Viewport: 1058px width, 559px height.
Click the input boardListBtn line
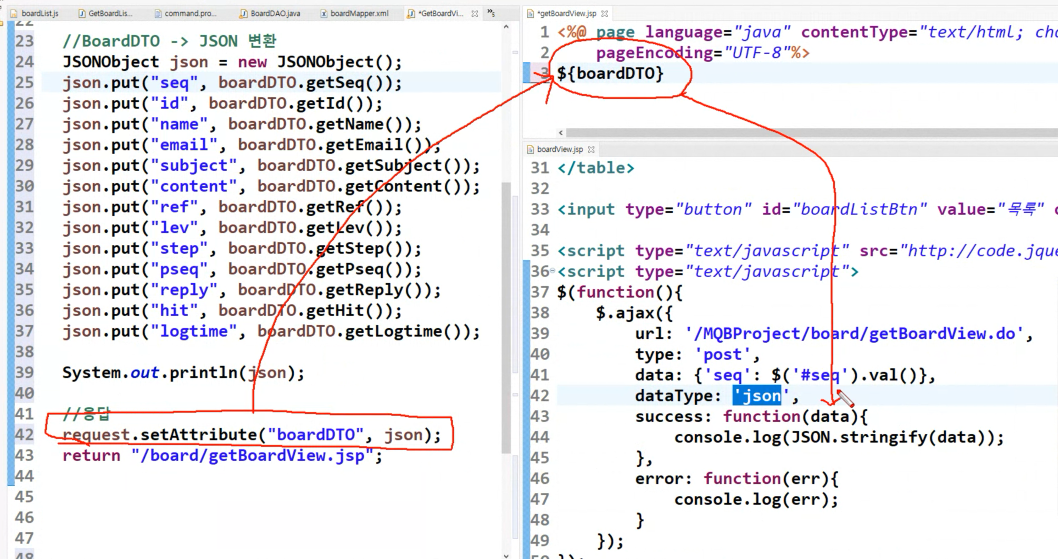click(x=807, y=209)
